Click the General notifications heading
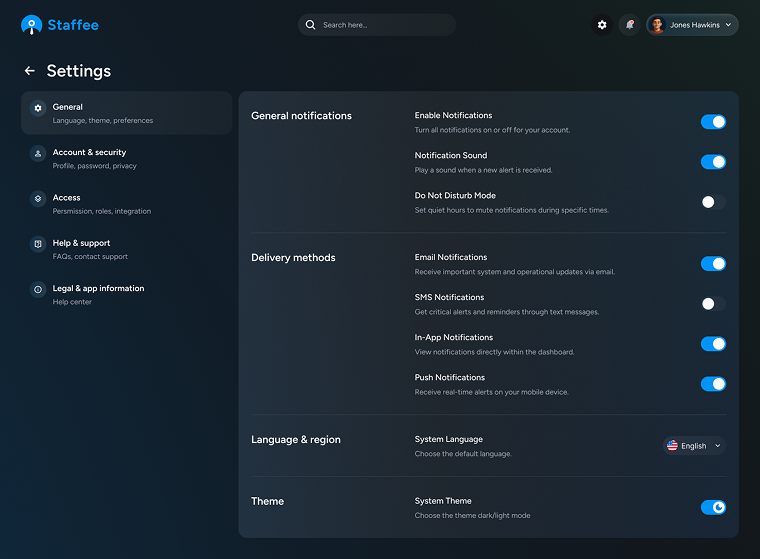Viewport: 760px width, 559px height. click(x=301, y=116)
